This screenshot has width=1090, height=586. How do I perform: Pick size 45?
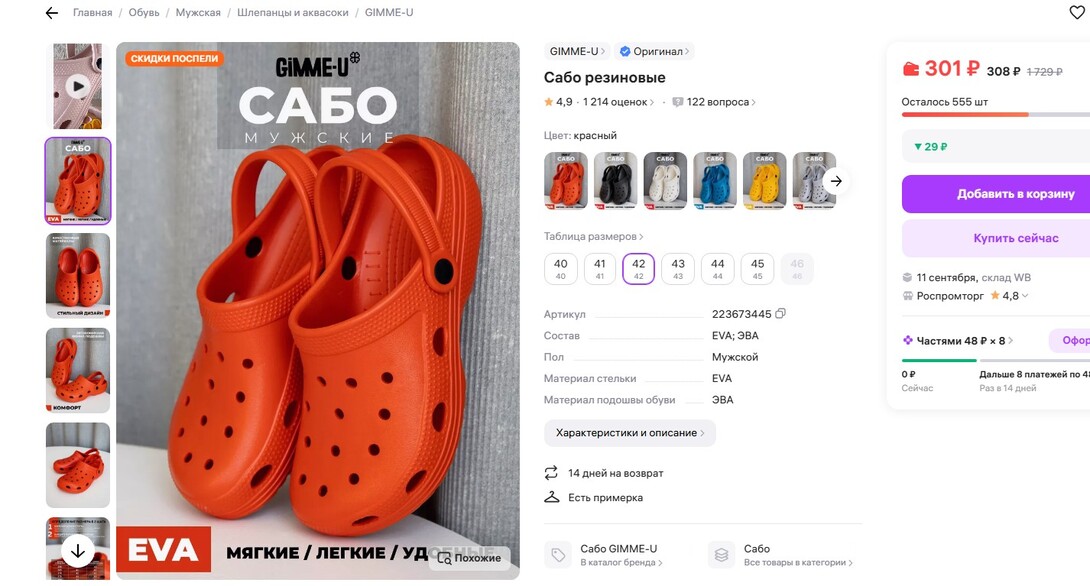pyautogui.click(x=757, y=269)
